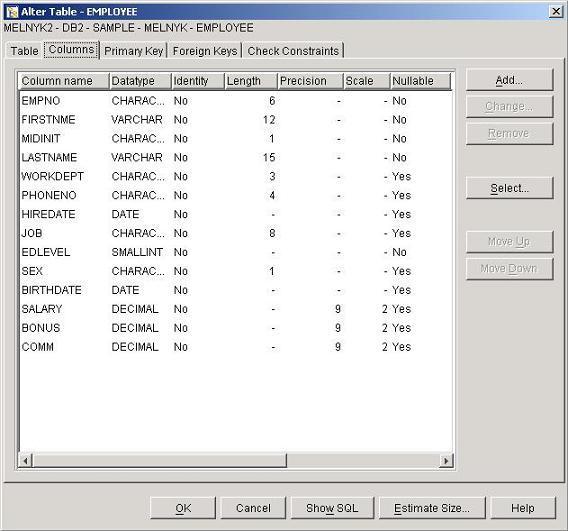Screen dimensions: 568x531
Task: Click the horizontal scrollbar left arrow
Action: (x=25, y=461)
